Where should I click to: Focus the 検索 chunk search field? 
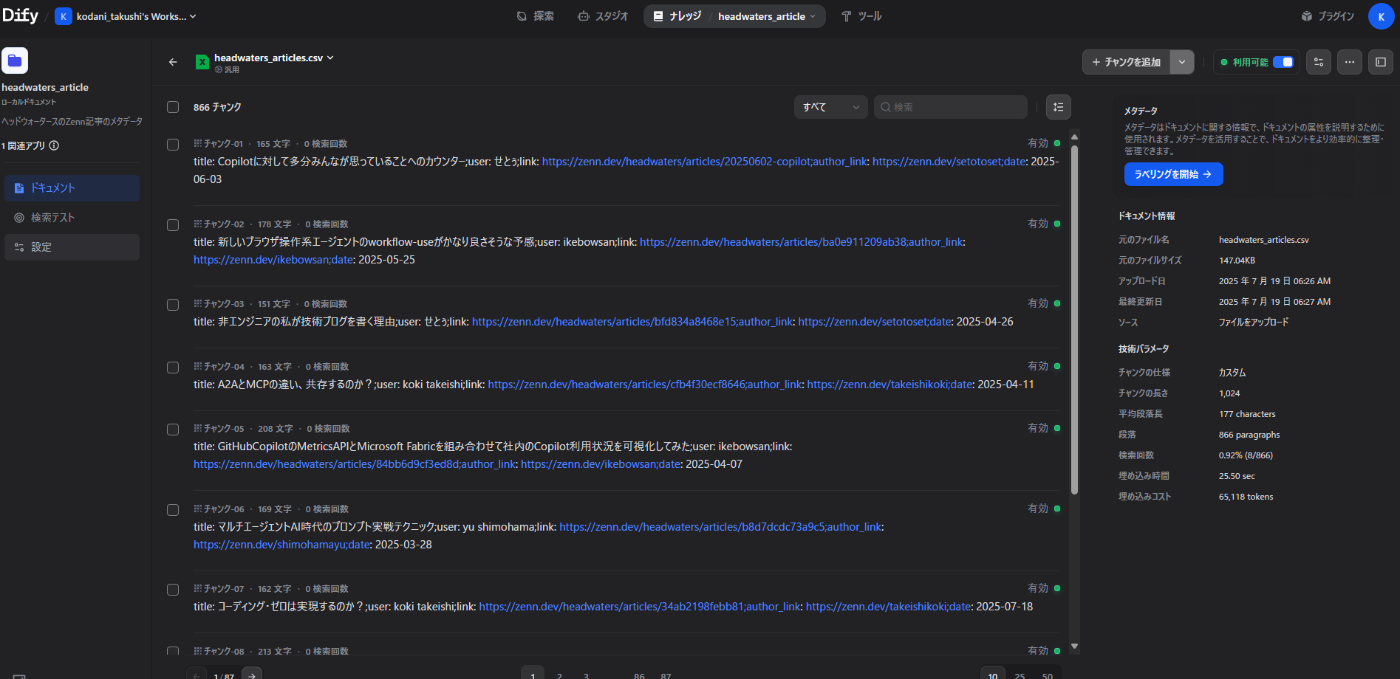coord(951,107)
